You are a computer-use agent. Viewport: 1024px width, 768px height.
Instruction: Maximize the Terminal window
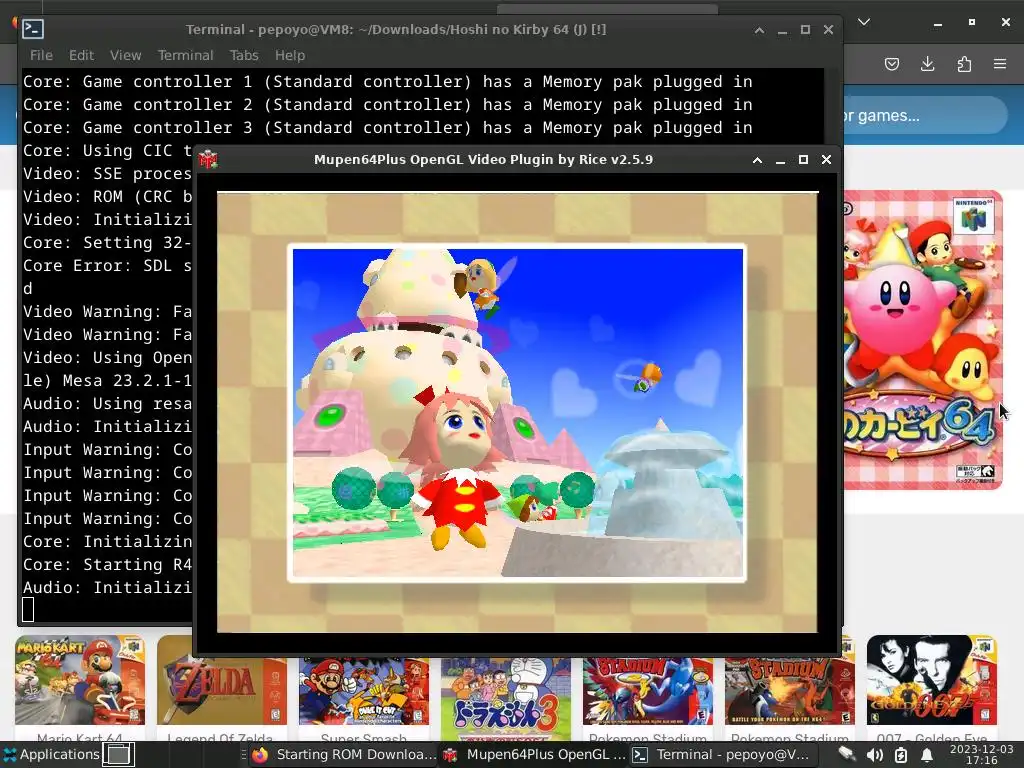coord(805,30)
